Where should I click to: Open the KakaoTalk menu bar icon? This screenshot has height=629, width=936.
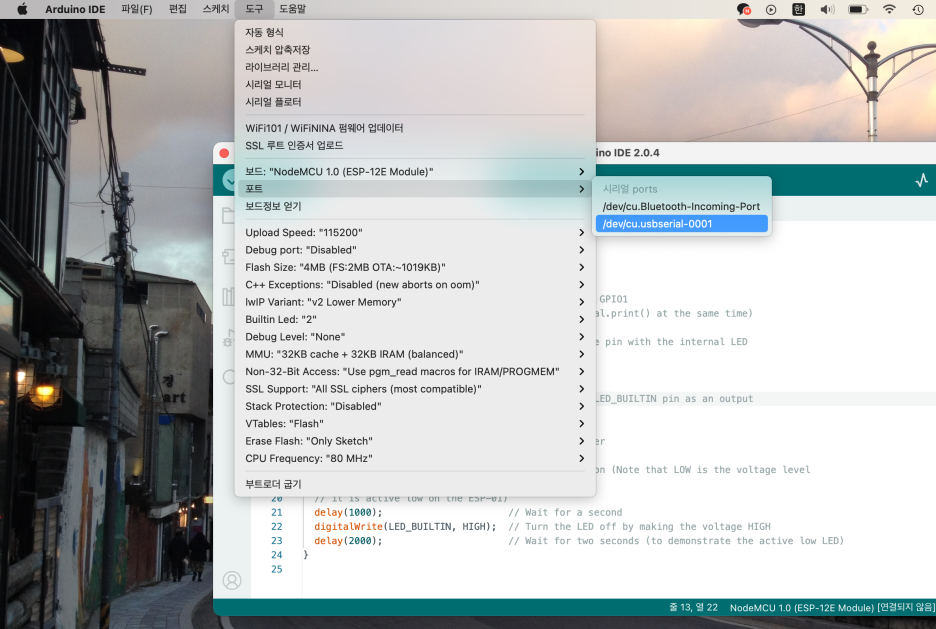743,9
